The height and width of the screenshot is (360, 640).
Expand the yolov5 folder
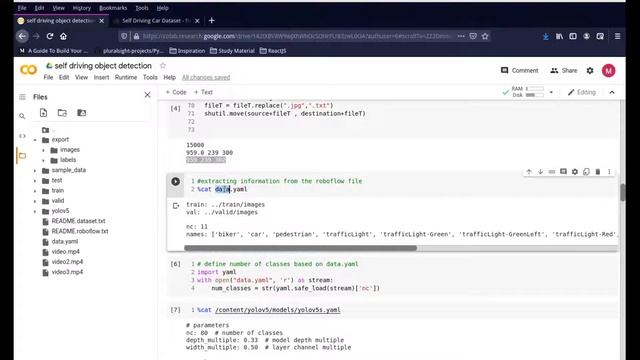[x=35, y=211]
